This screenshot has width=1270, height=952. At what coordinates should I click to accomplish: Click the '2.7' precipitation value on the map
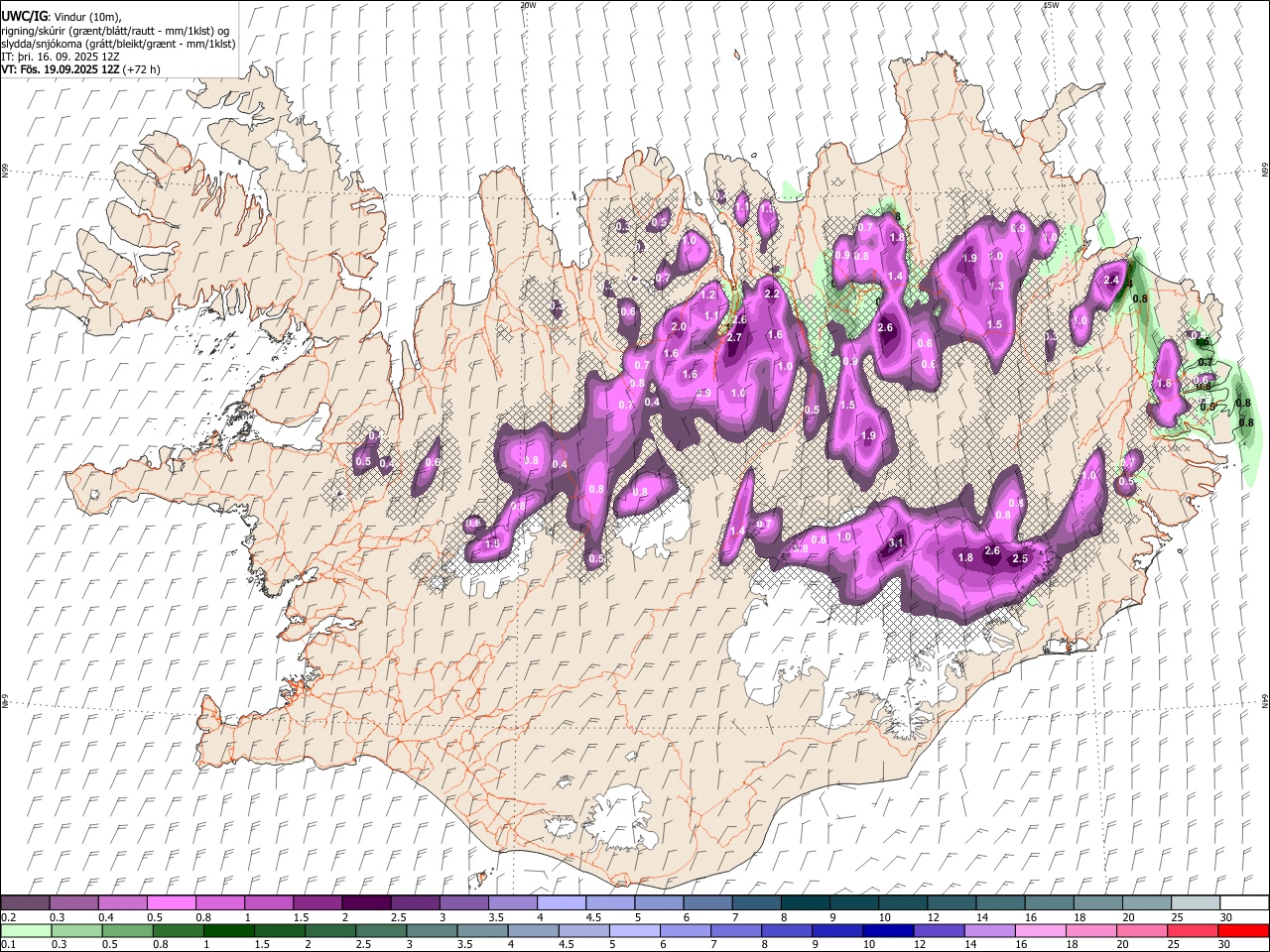point(734,337)
